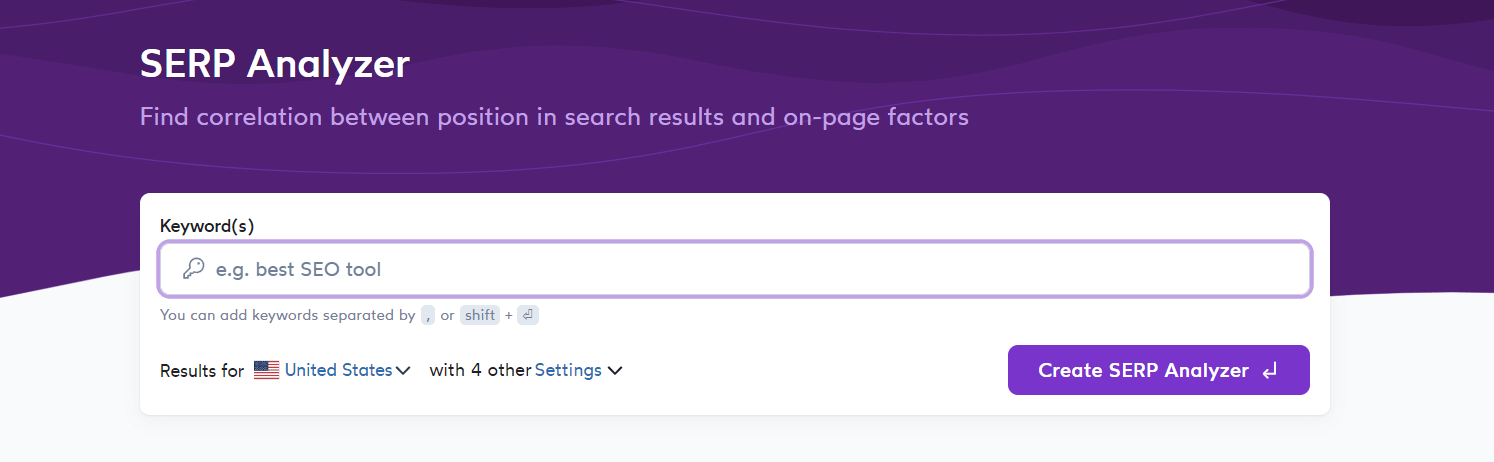Image resolution: width=1494 pixels, height=462 pixels.
Task: Click the SERP Analyzer page heading
Action: click(275, 64)
